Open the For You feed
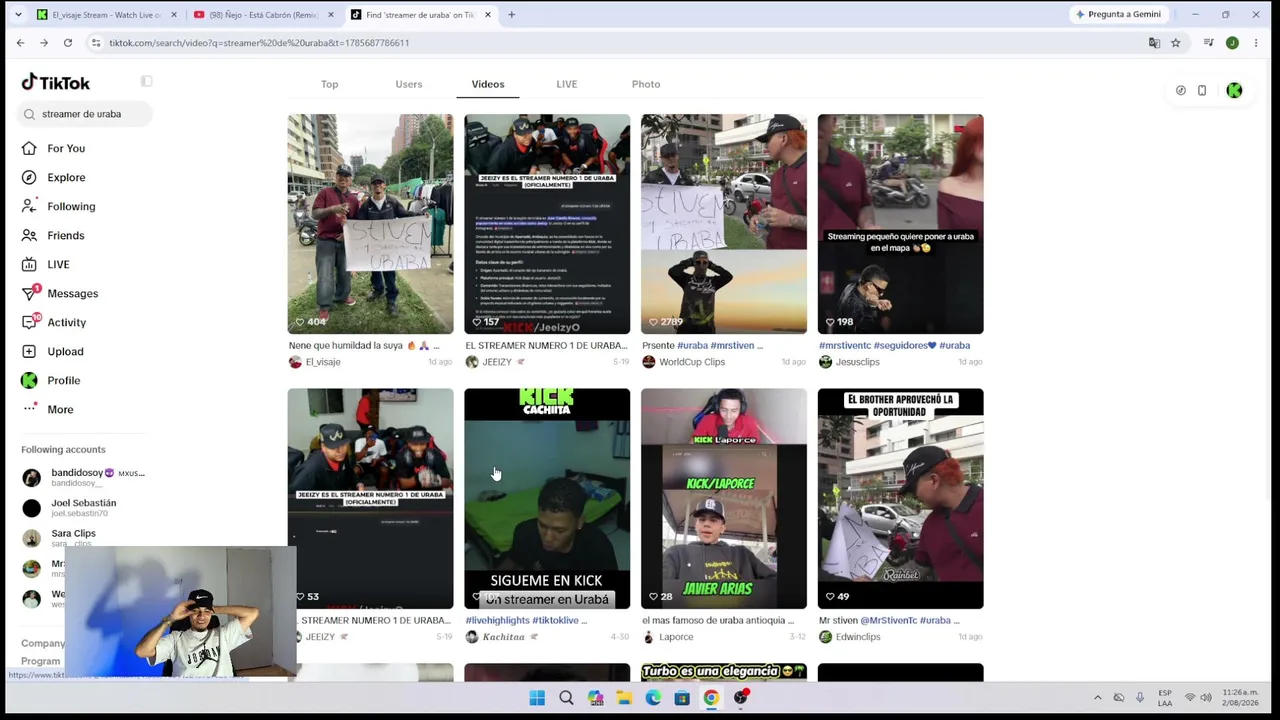 (x=66, y=148)
